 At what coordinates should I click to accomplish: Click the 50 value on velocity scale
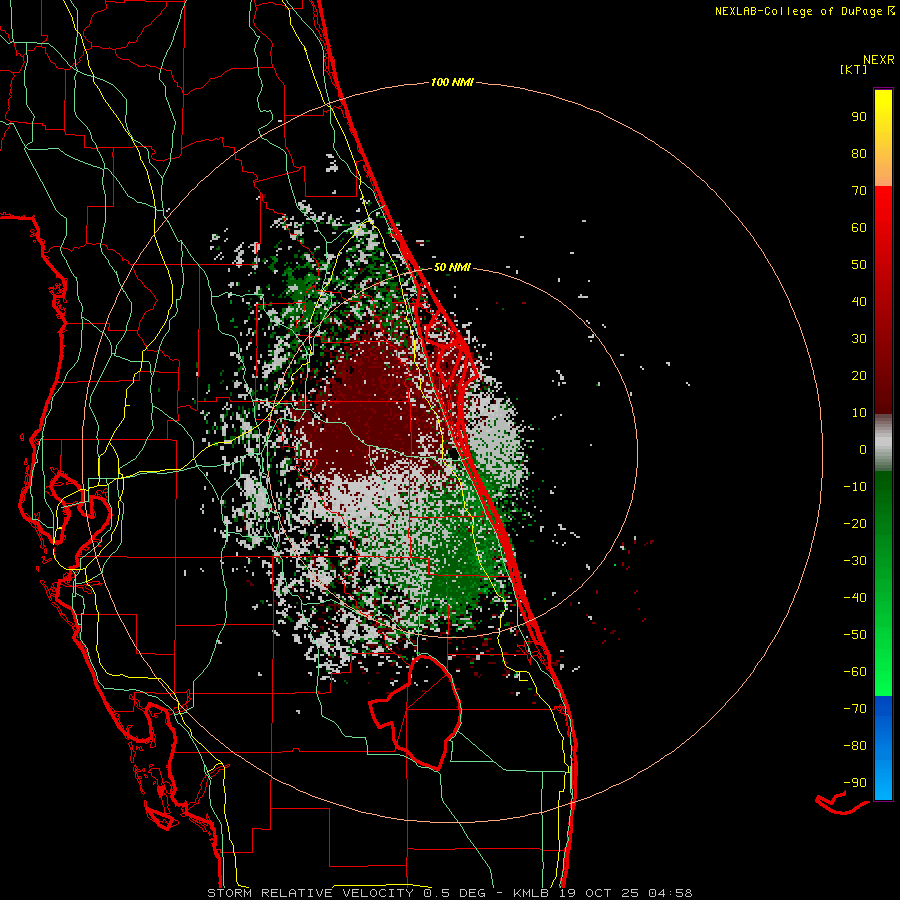859,265
